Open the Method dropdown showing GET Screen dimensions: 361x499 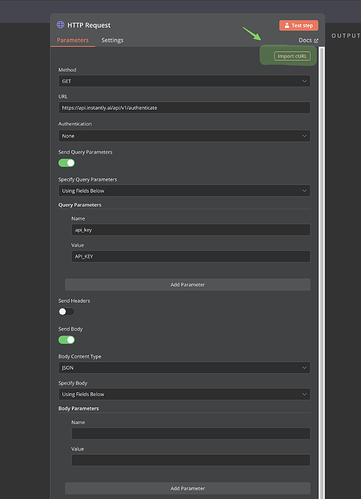point(184,81)
